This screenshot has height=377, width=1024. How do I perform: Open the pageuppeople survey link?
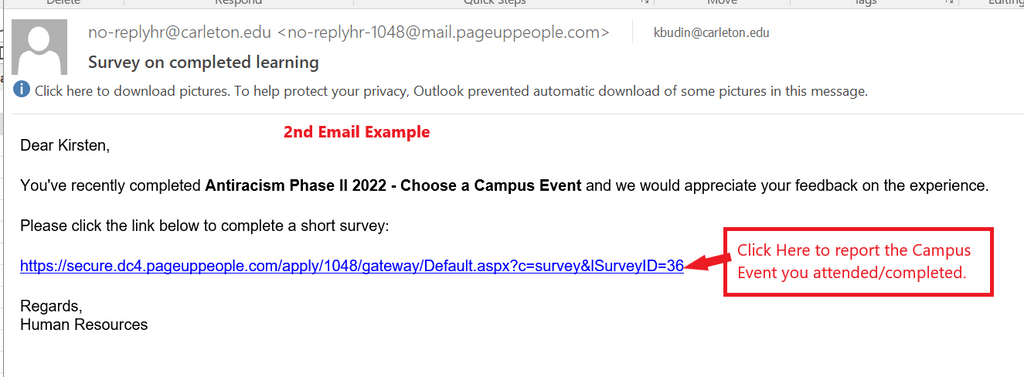coord(352,266)
